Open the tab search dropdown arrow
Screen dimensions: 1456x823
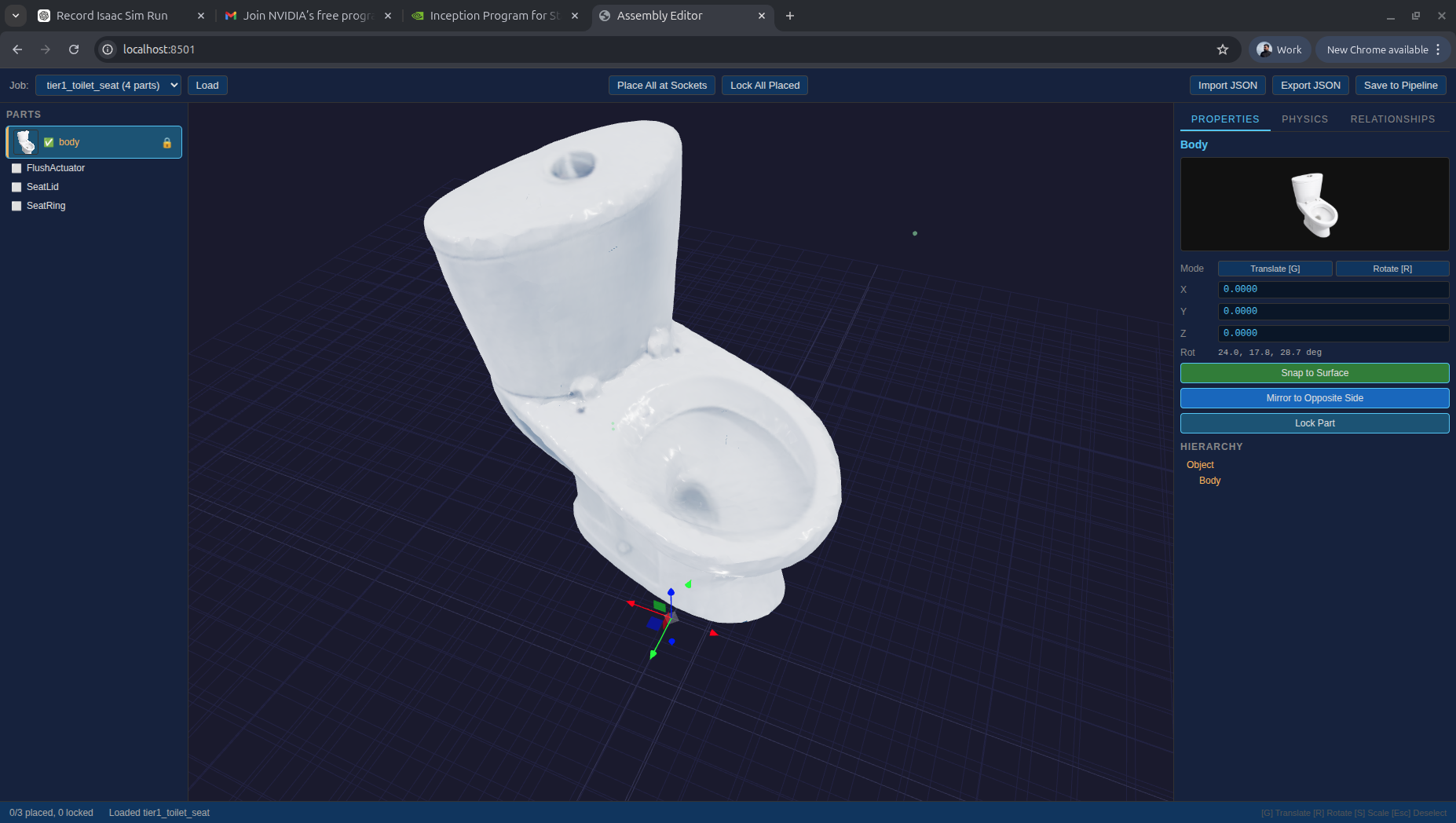(x=16, y=16)
